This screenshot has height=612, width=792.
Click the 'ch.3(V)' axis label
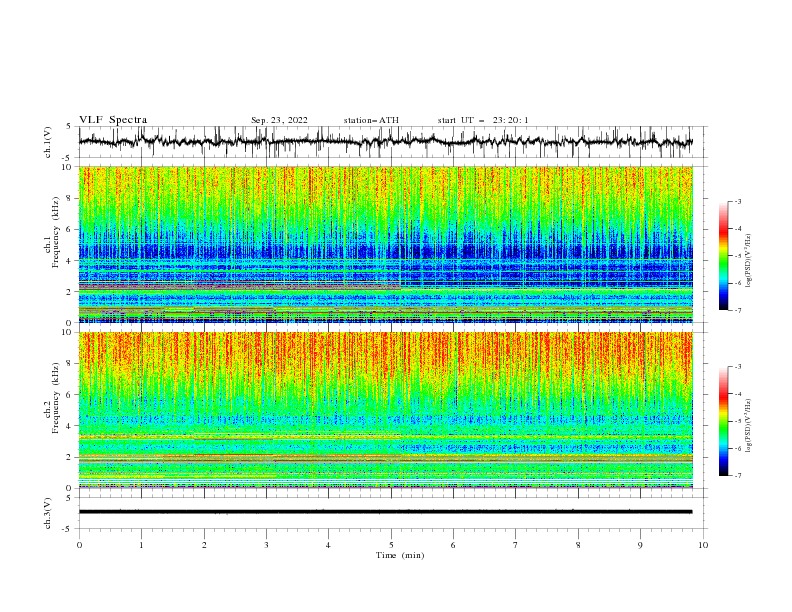48,513
